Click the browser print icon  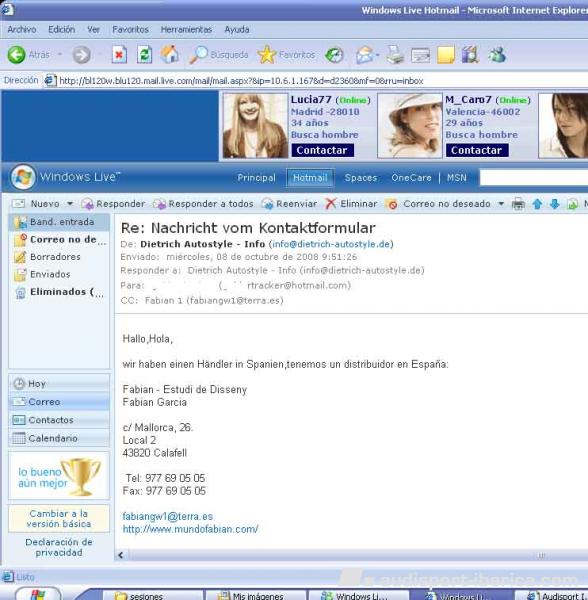tap(394, 55)
